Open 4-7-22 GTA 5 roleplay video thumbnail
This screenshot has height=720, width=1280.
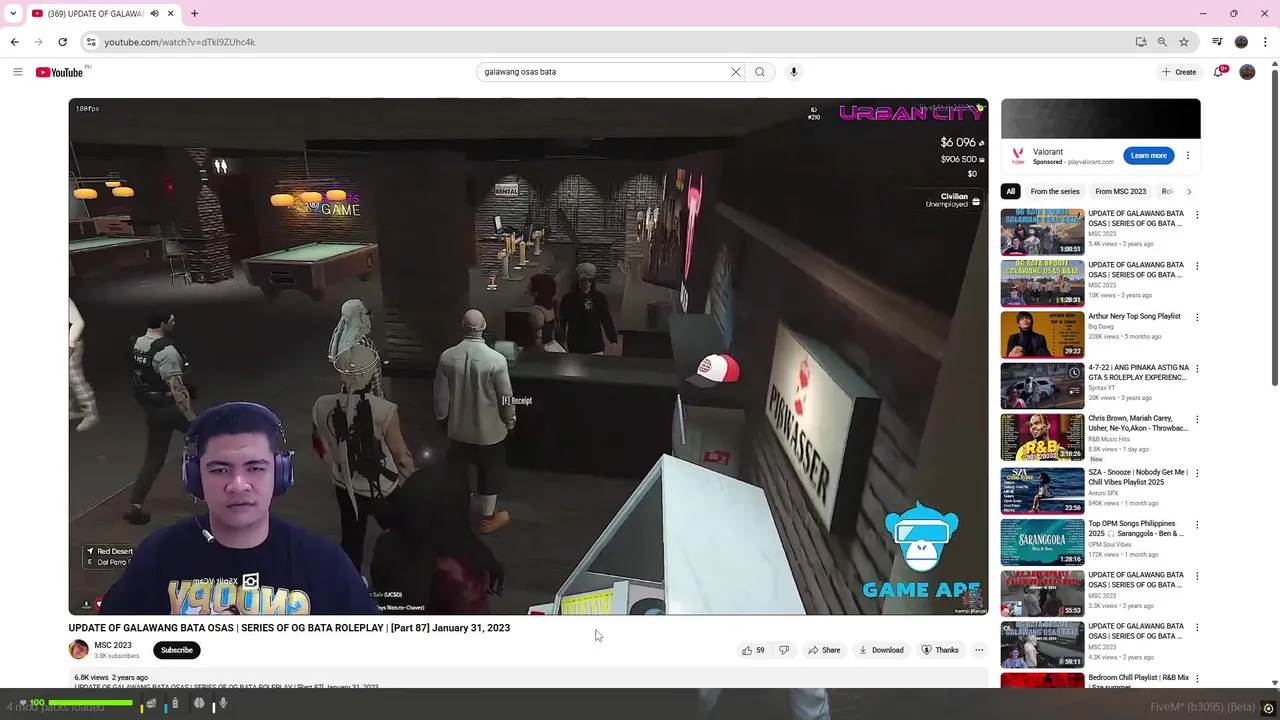tap(1042, 386)
